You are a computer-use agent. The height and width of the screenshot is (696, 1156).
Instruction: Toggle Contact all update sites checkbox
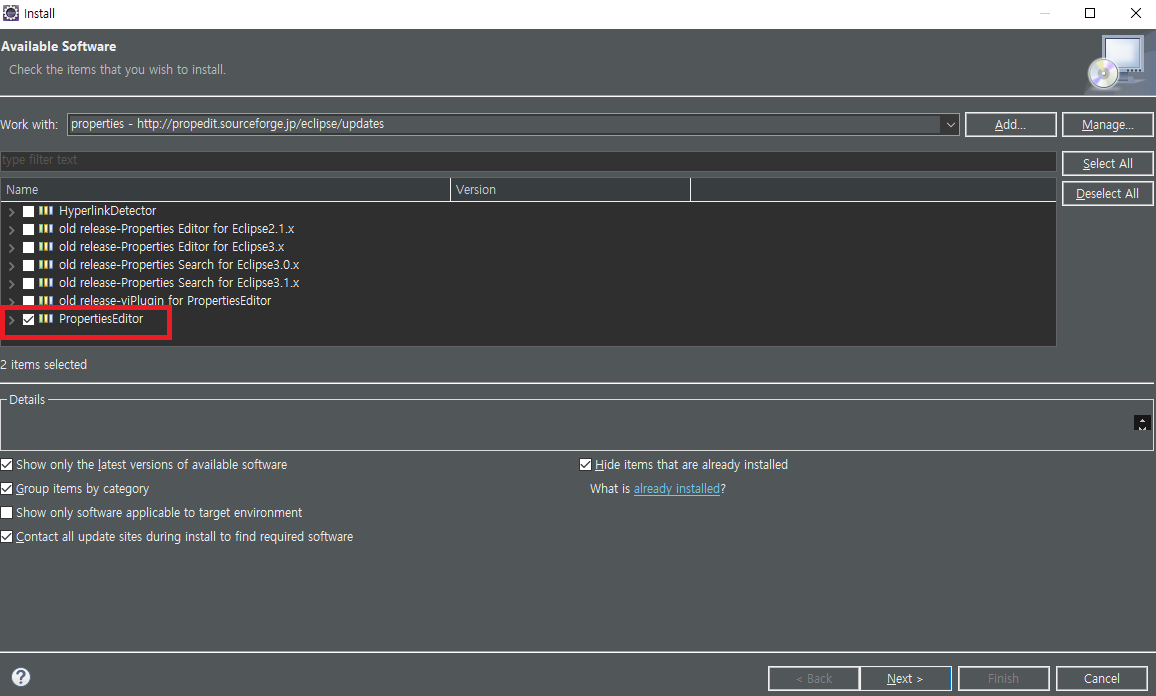tap(7, 537)
